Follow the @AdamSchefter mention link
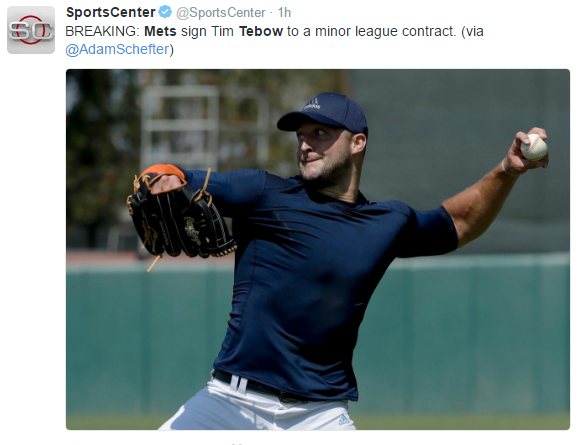 pos(117,49)
